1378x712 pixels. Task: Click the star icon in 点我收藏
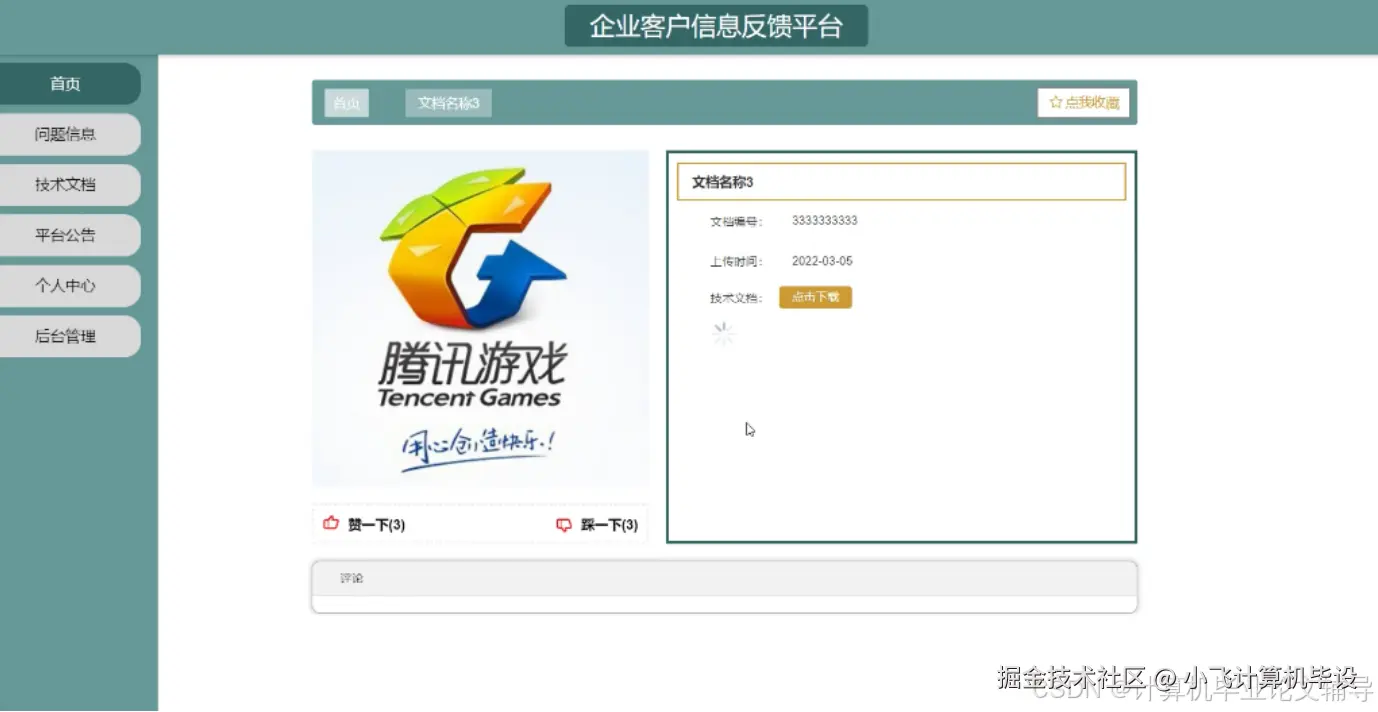1055,102
